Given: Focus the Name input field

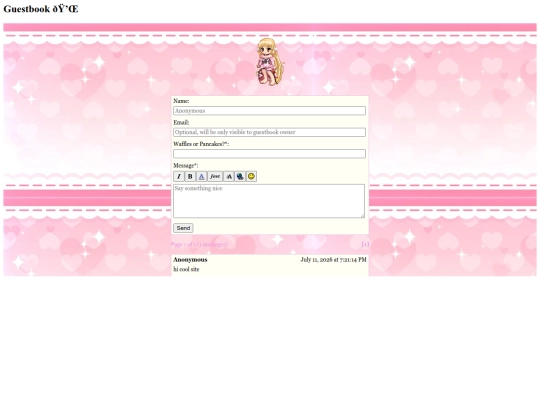Looking at the screenshot, I should click(269, 111).
